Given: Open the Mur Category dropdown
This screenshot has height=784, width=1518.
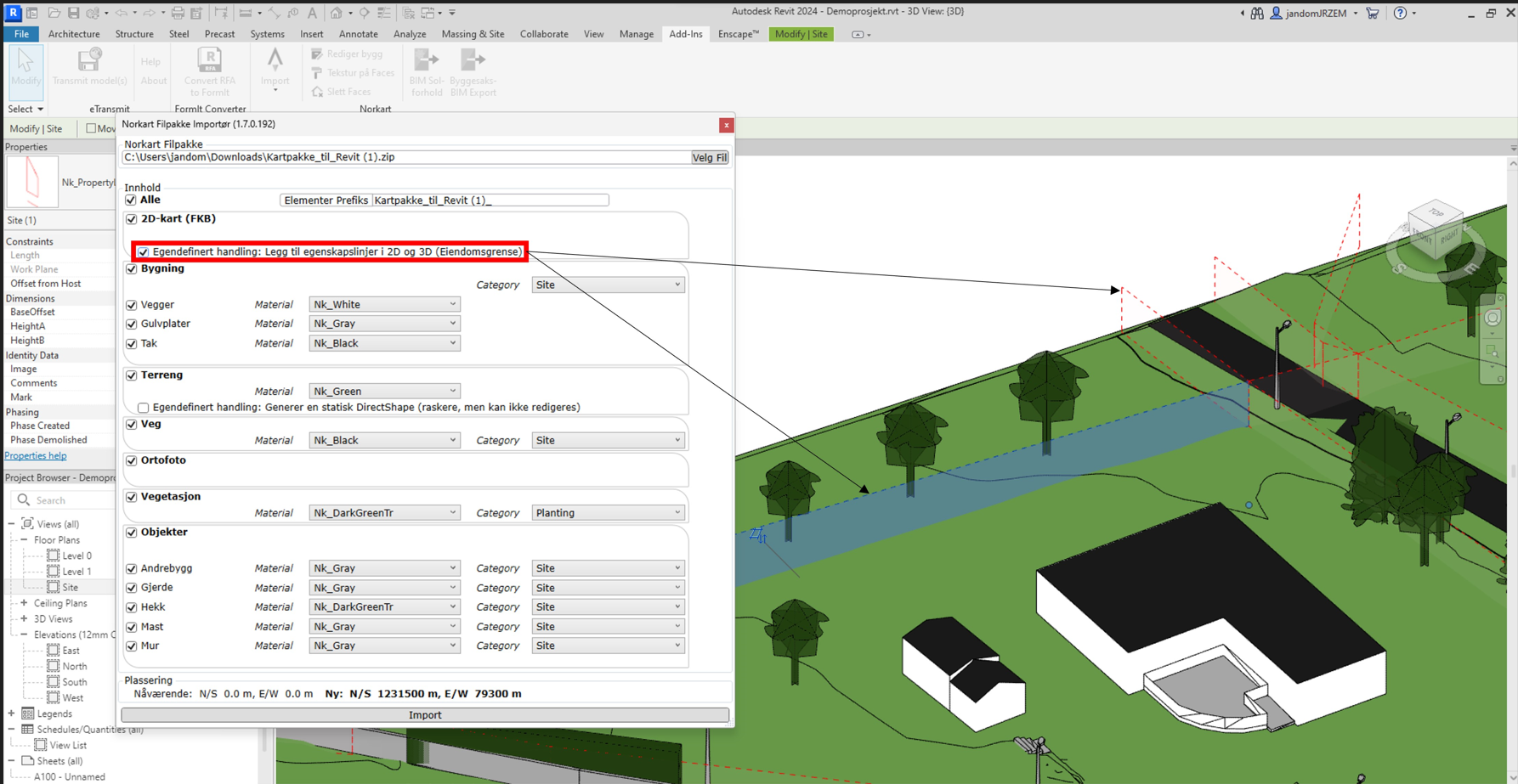Looking at the screenshot, I should click(x=608, y=646).
